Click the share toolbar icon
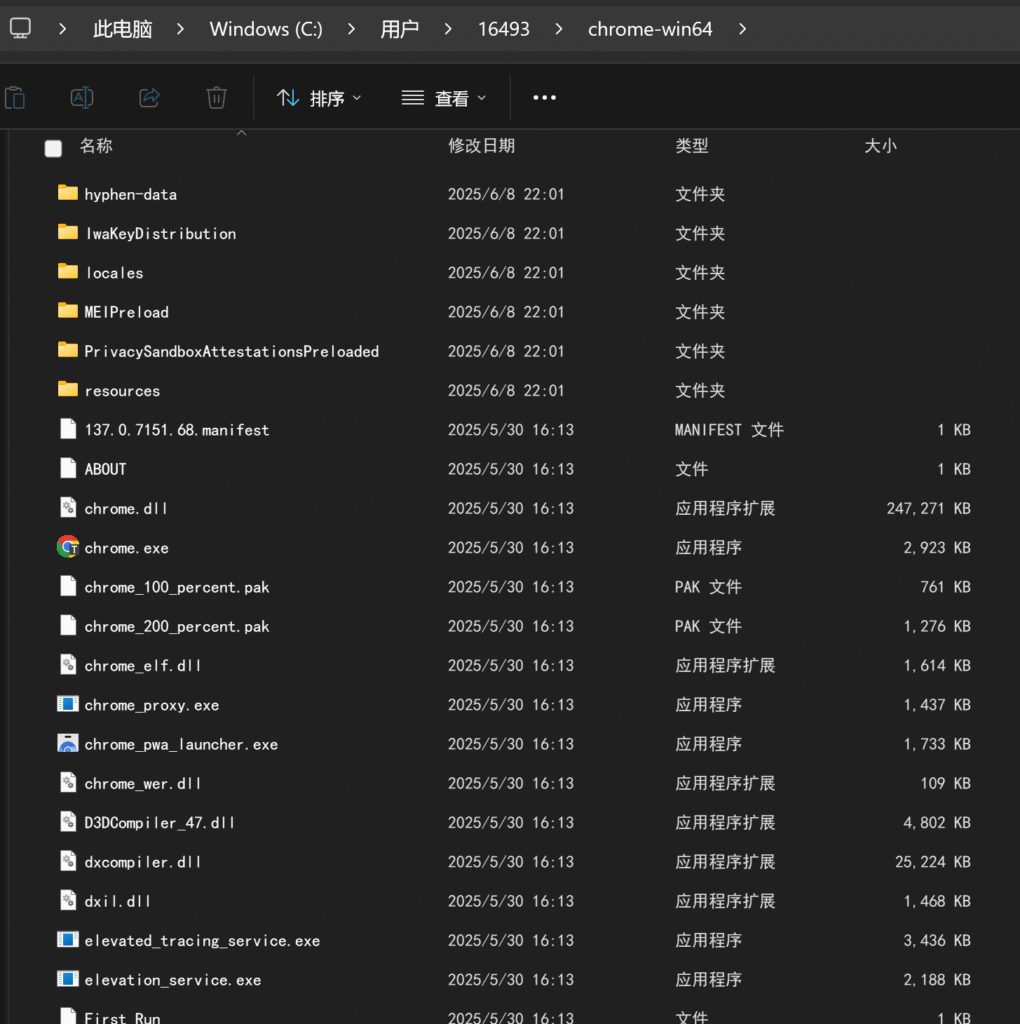The image size is (1020, 1024). pyautogui.click(x=150, y=98)
